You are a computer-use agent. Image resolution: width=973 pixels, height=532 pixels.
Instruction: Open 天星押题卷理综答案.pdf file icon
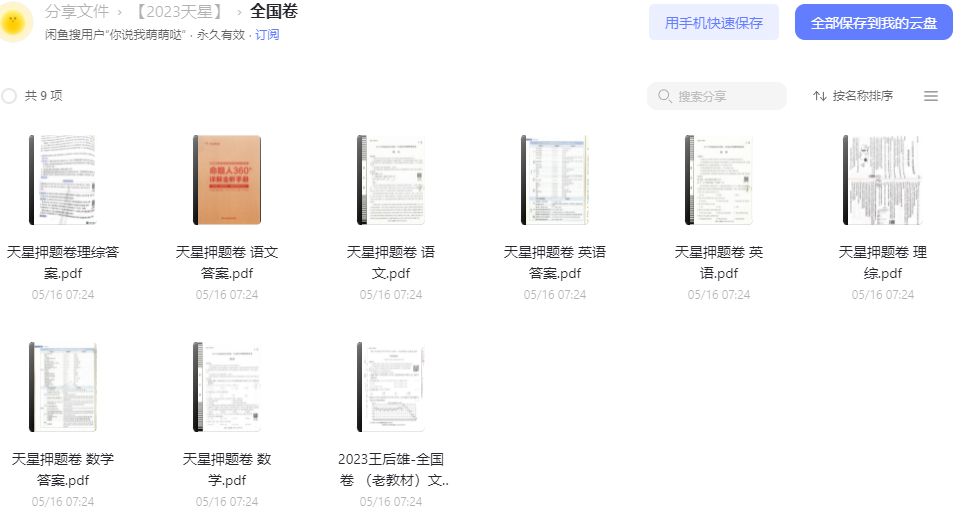click(63, 180)
